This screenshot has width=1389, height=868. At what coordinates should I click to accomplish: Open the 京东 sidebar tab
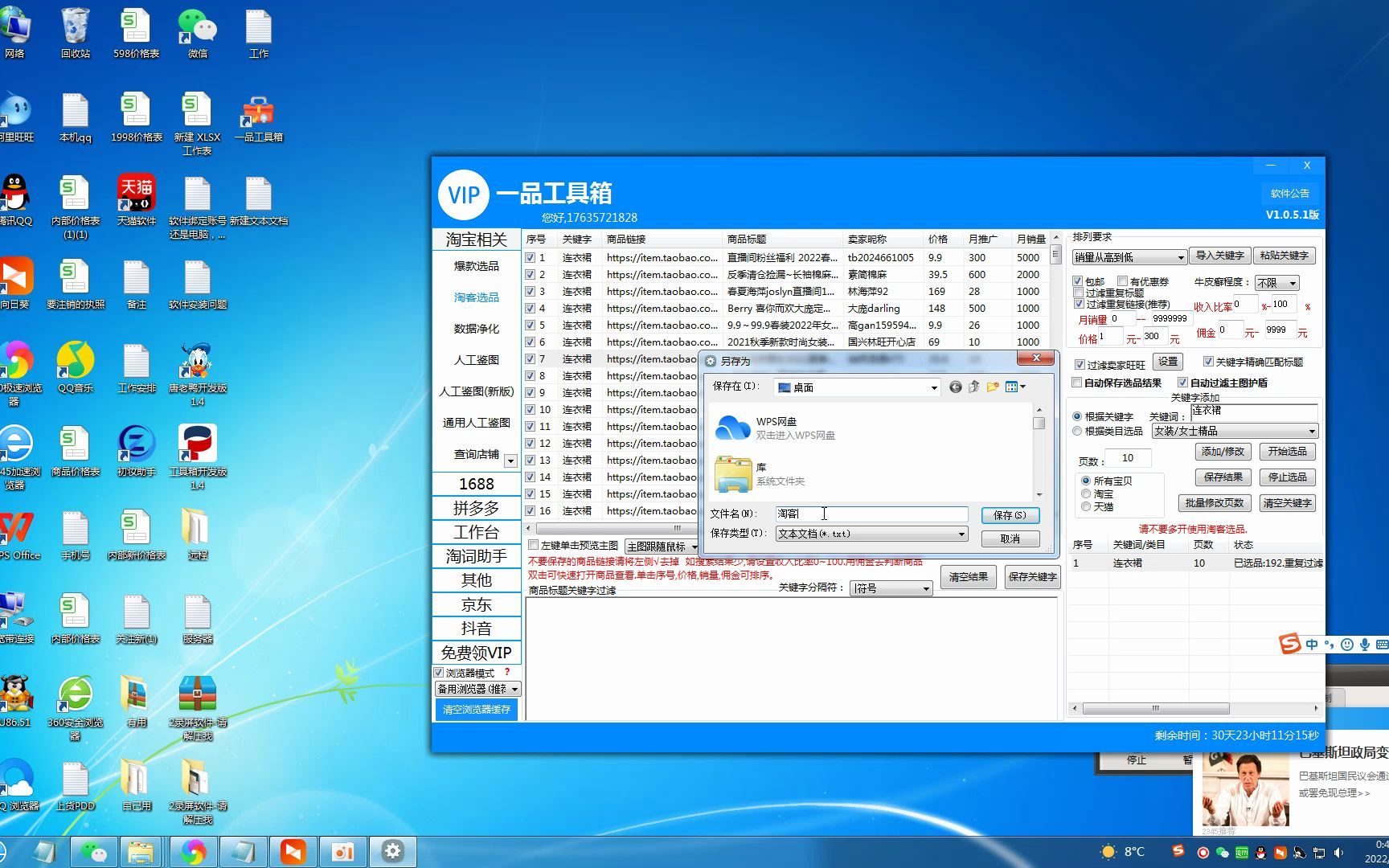pyautogui.click(x=476, y=604)
